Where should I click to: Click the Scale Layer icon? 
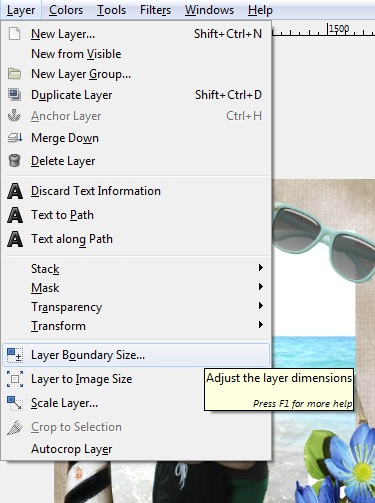(14, 403)
